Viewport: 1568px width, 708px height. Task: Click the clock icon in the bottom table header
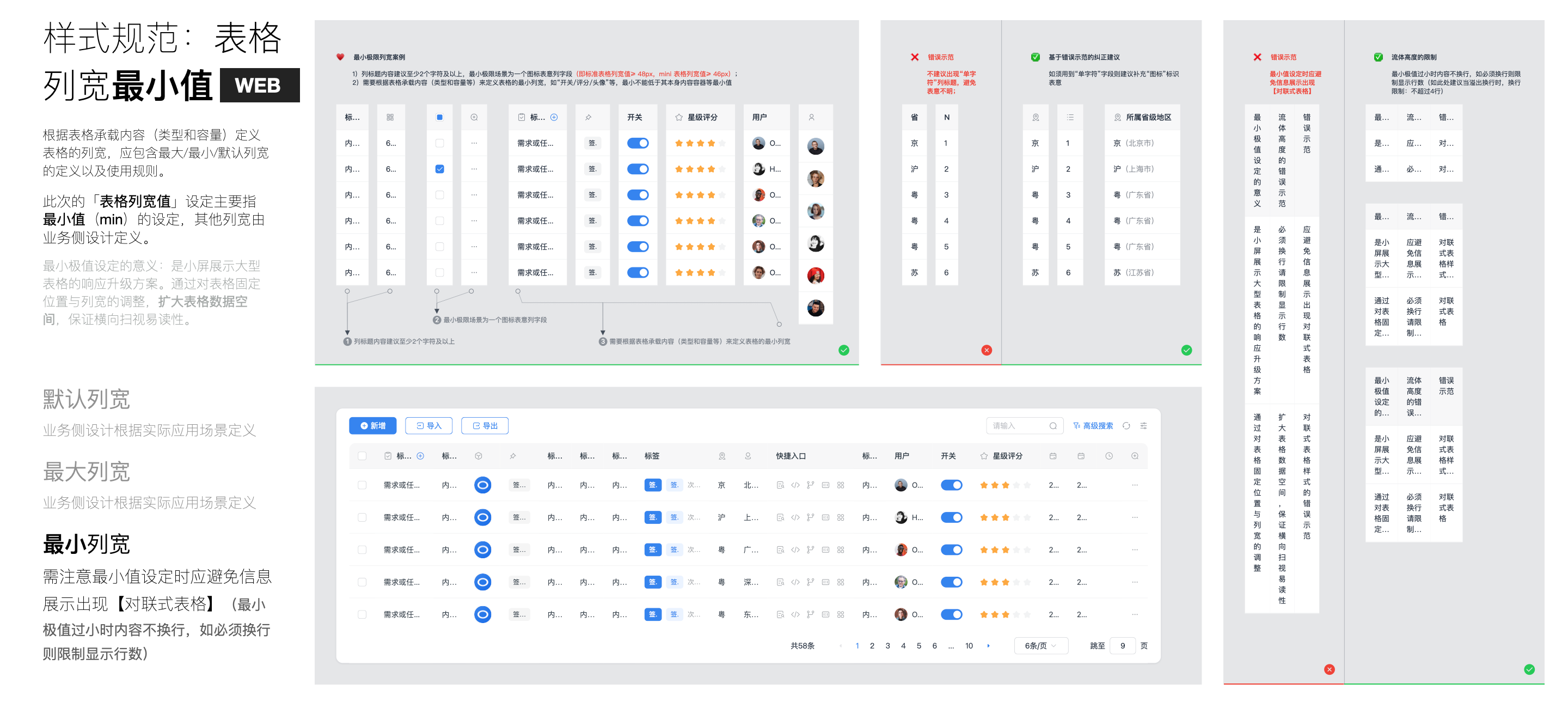tap(1109, 456)
